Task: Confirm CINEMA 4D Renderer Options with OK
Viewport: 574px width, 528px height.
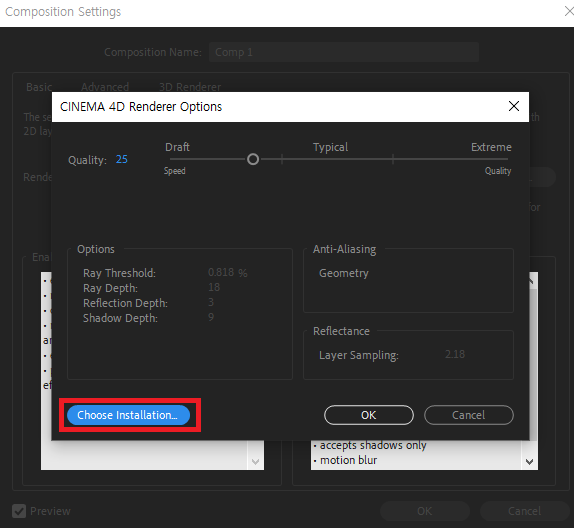Action: click(x=369, y=415)
